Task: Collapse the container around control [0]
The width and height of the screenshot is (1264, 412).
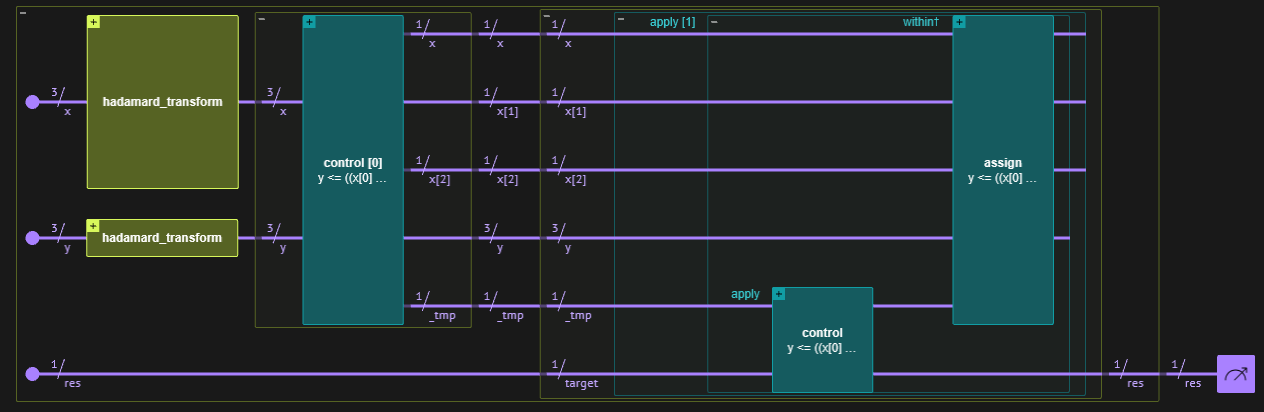Action: (262, 19)
